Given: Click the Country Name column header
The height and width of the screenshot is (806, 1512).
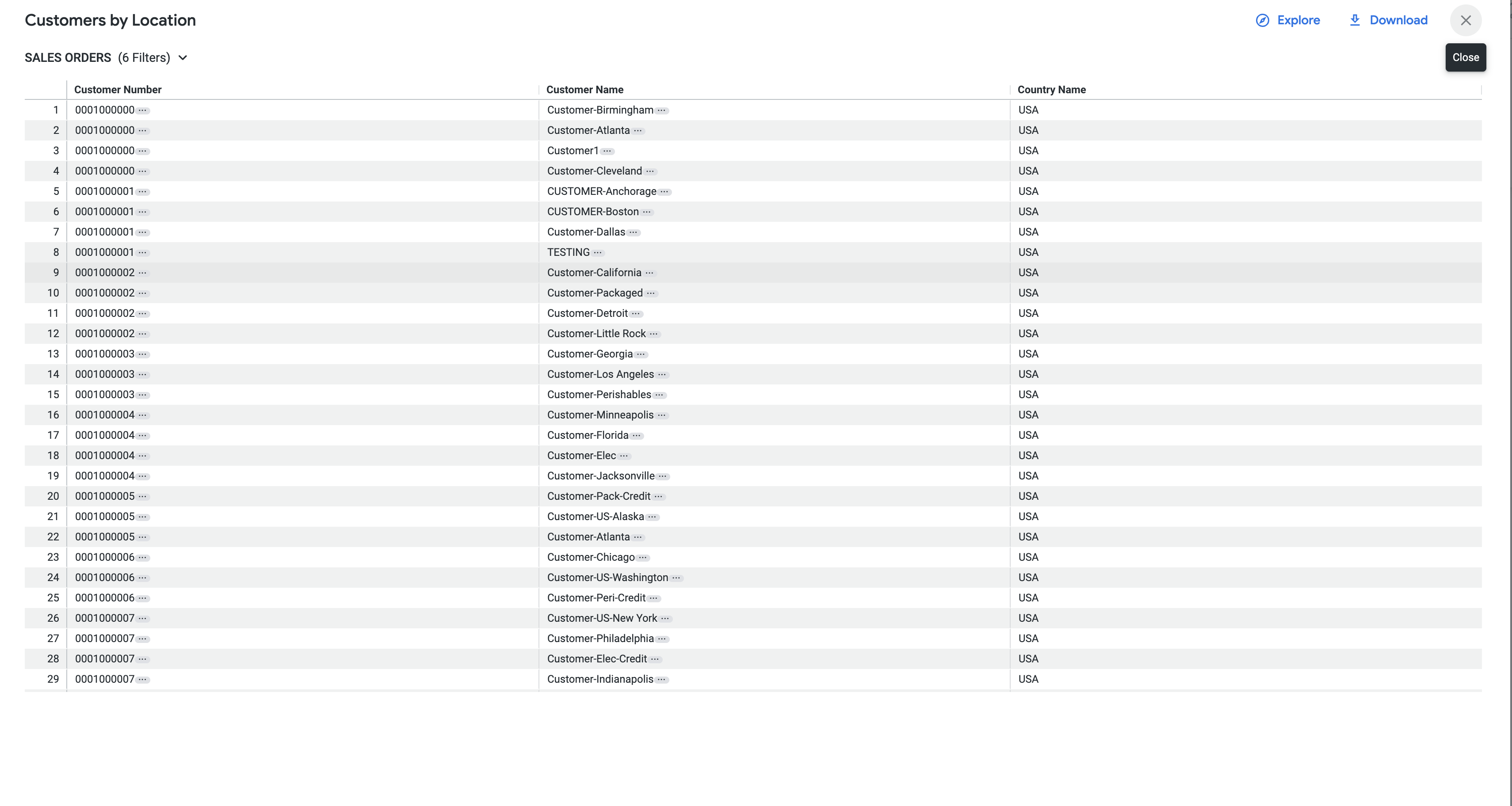Looking at the screenshot, I should pyautogui.click(x=1051, y=90).
